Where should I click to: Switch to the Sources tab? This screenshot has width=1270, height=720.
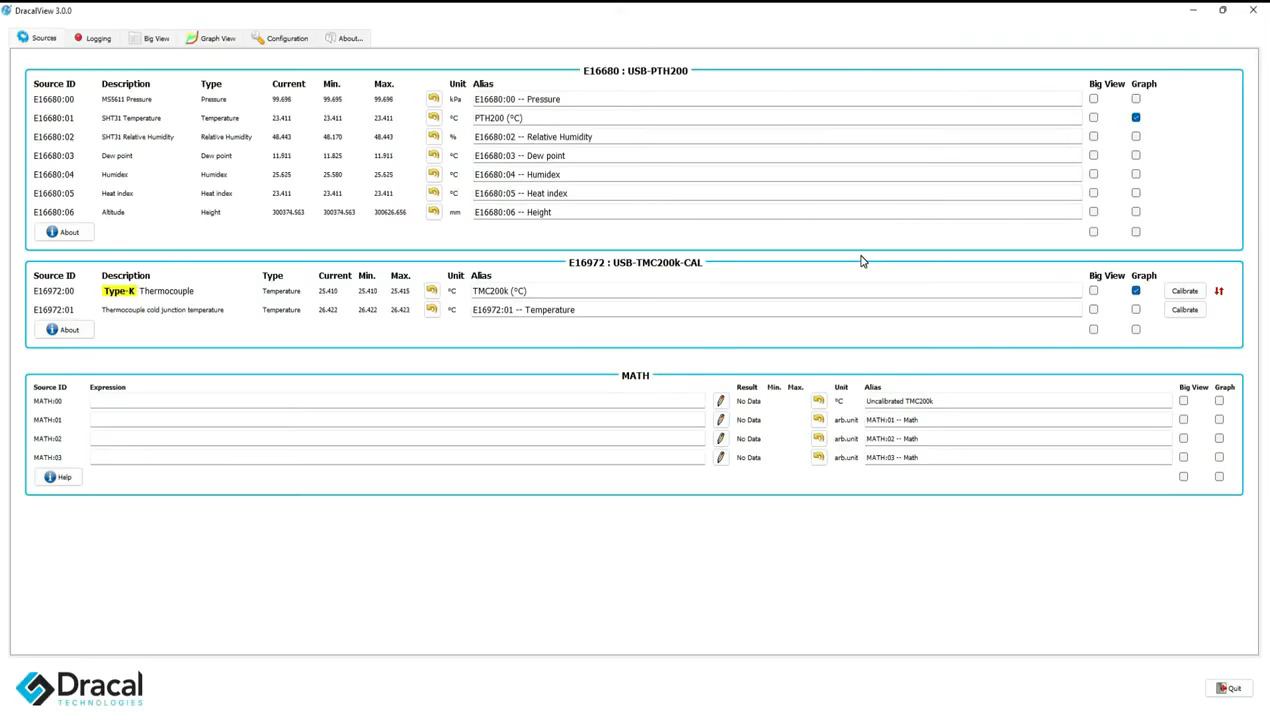point(37,38)
